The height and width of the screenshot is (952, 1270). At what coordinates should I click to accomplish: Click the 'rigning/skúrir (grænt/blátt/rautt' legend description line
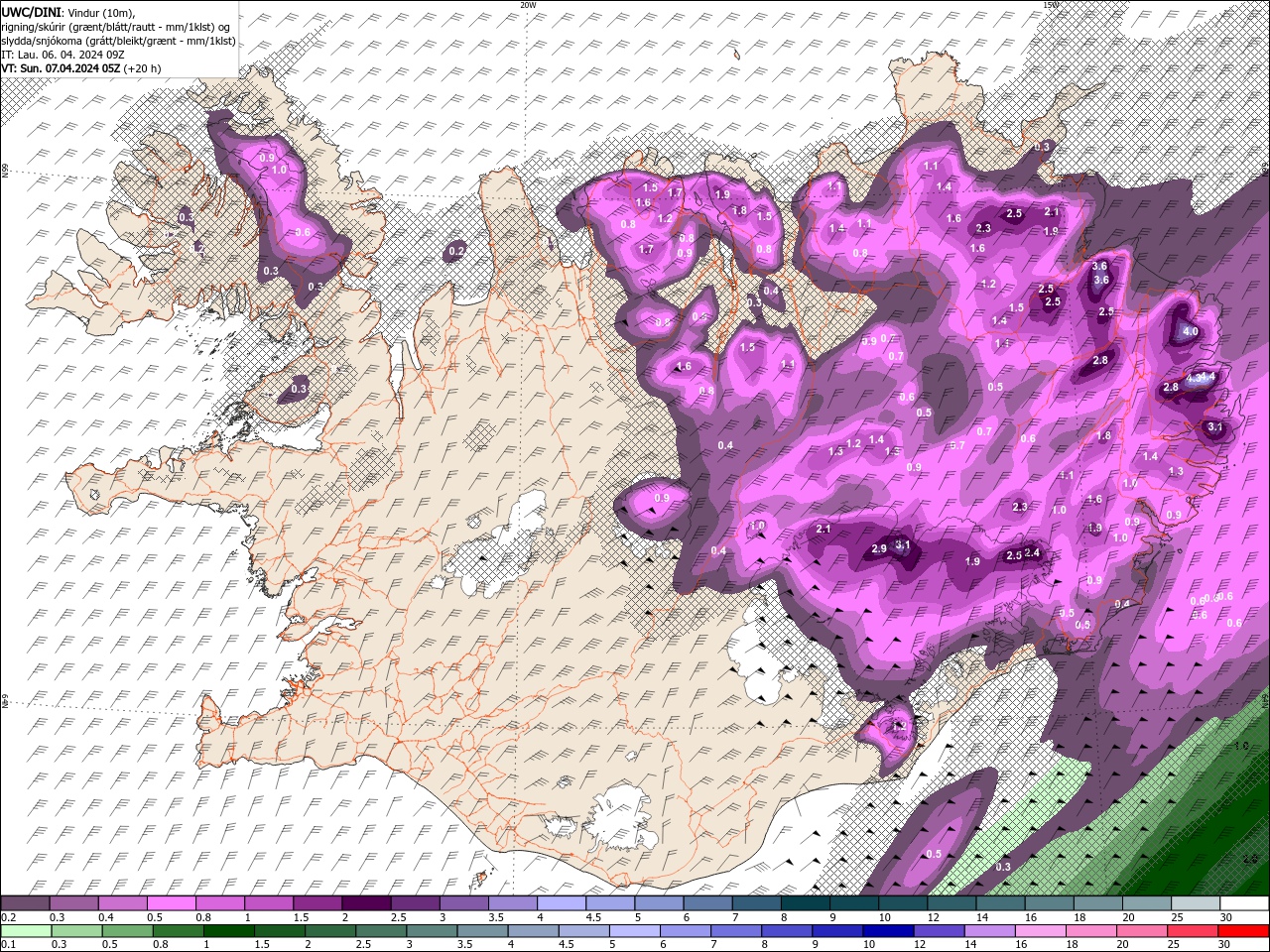click(115, 27)
